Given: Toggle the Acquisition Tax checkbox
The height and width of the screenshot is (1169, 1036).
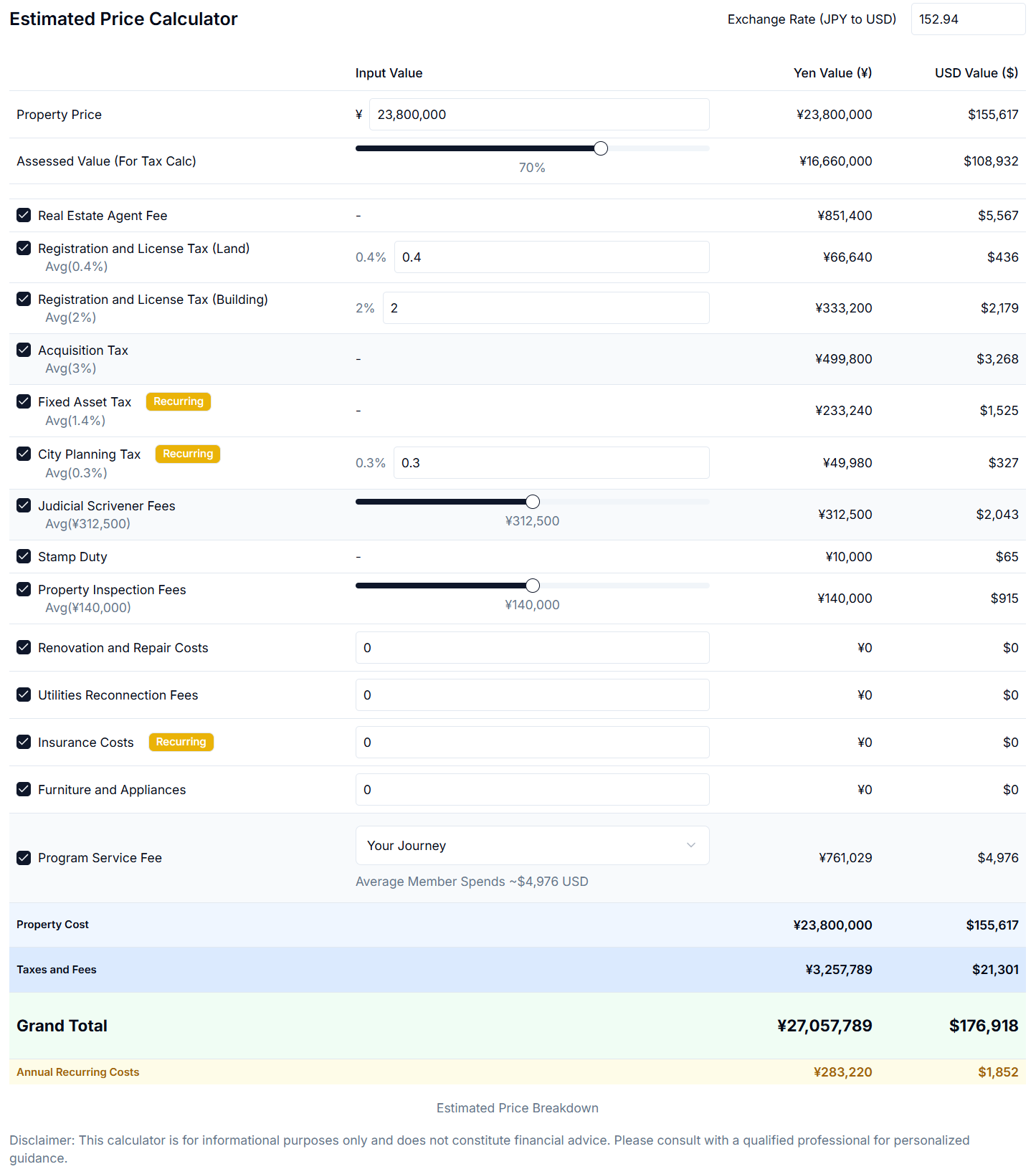Looking at the screenshot, I should coord(24,350).
